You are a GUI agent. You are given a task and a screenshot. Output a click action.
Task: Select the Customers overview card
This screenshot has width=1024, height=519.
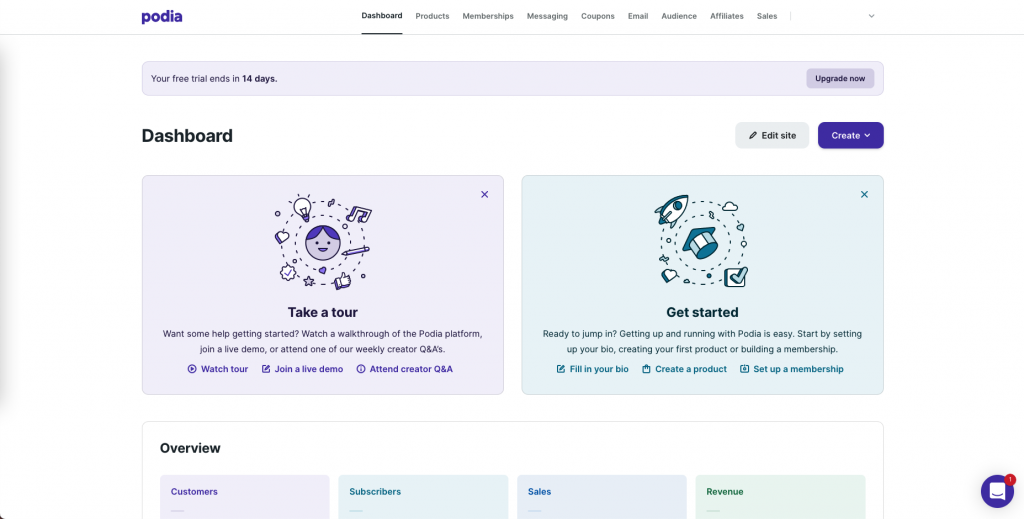coord(244,497)
